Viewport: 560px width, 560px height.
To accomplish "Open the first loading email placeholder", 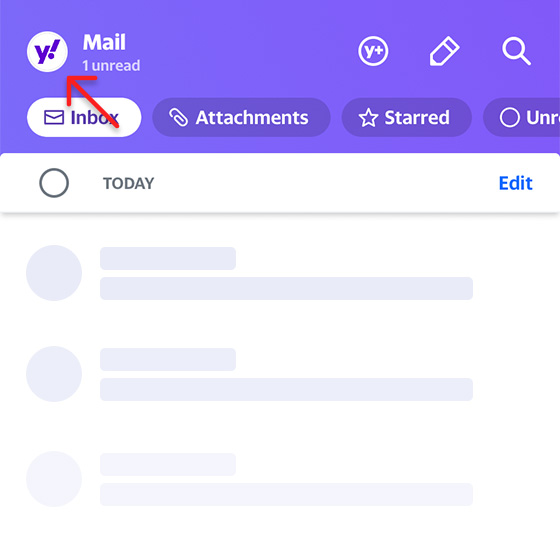I will (250, 273).
